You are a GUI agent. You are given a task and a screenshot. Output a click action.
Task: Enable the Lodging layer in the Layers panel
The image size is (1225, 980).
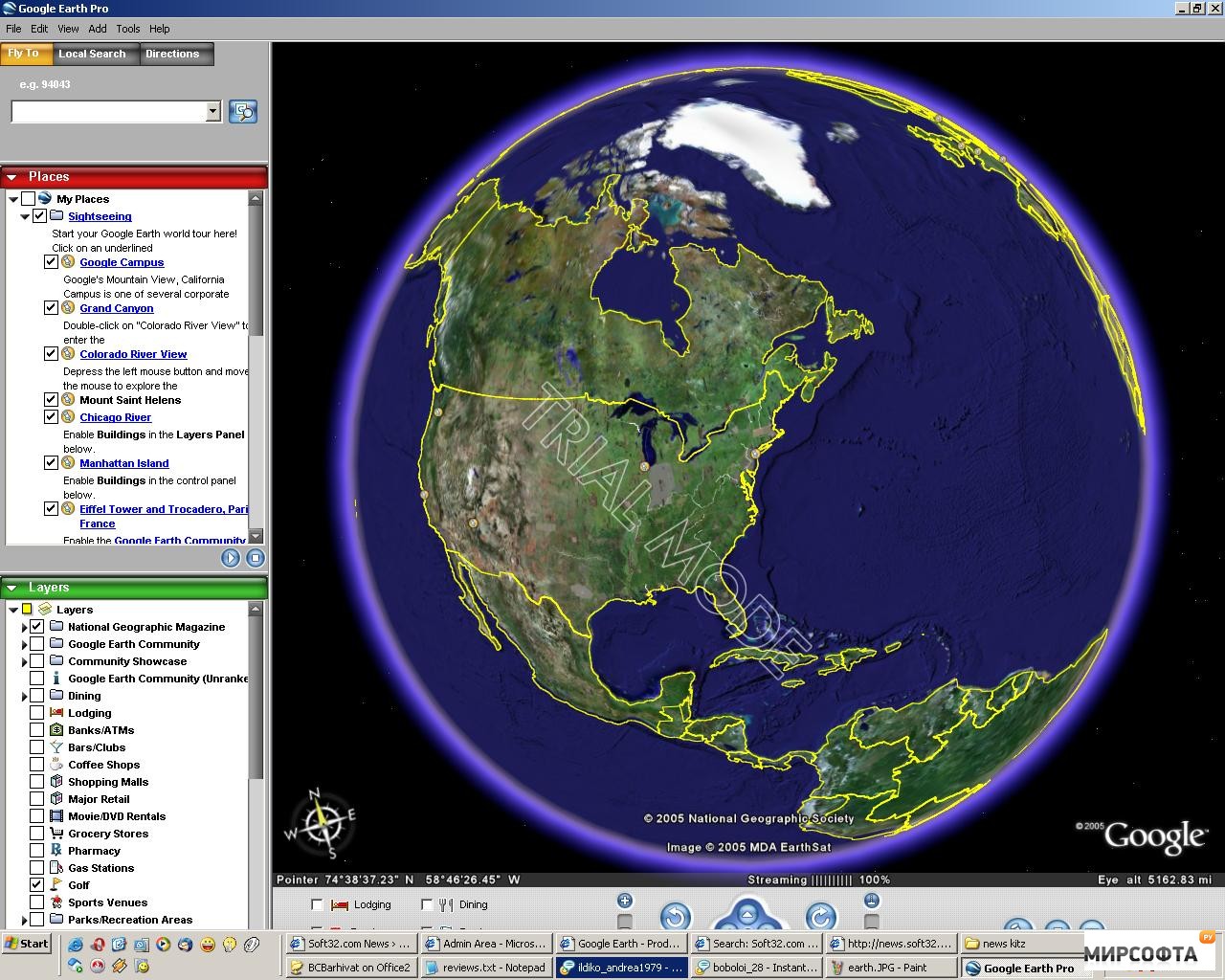click(37, 713)
